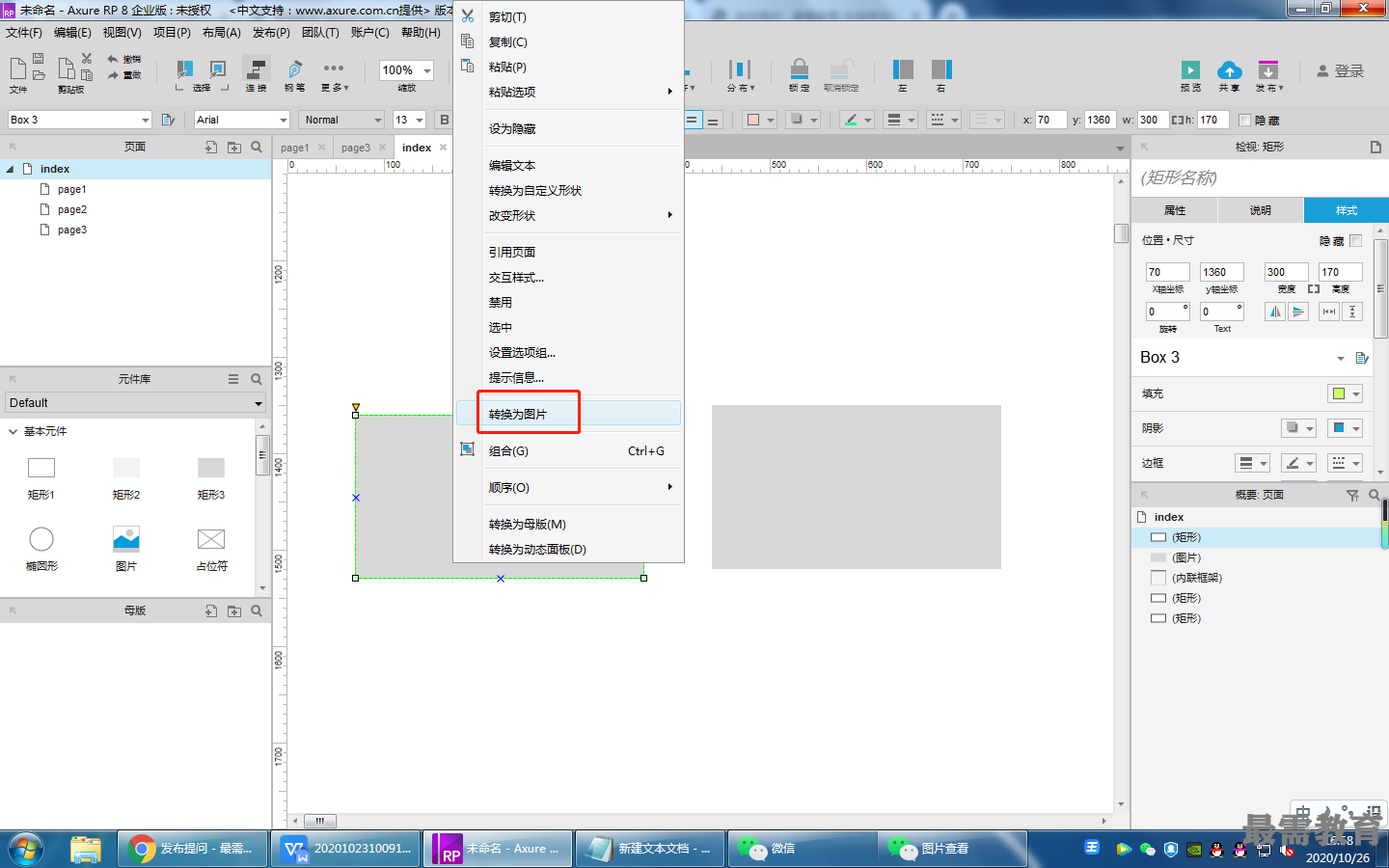Click the 重做 redo arrow
Screen dimensions: 1389x868
pos(113,74)
